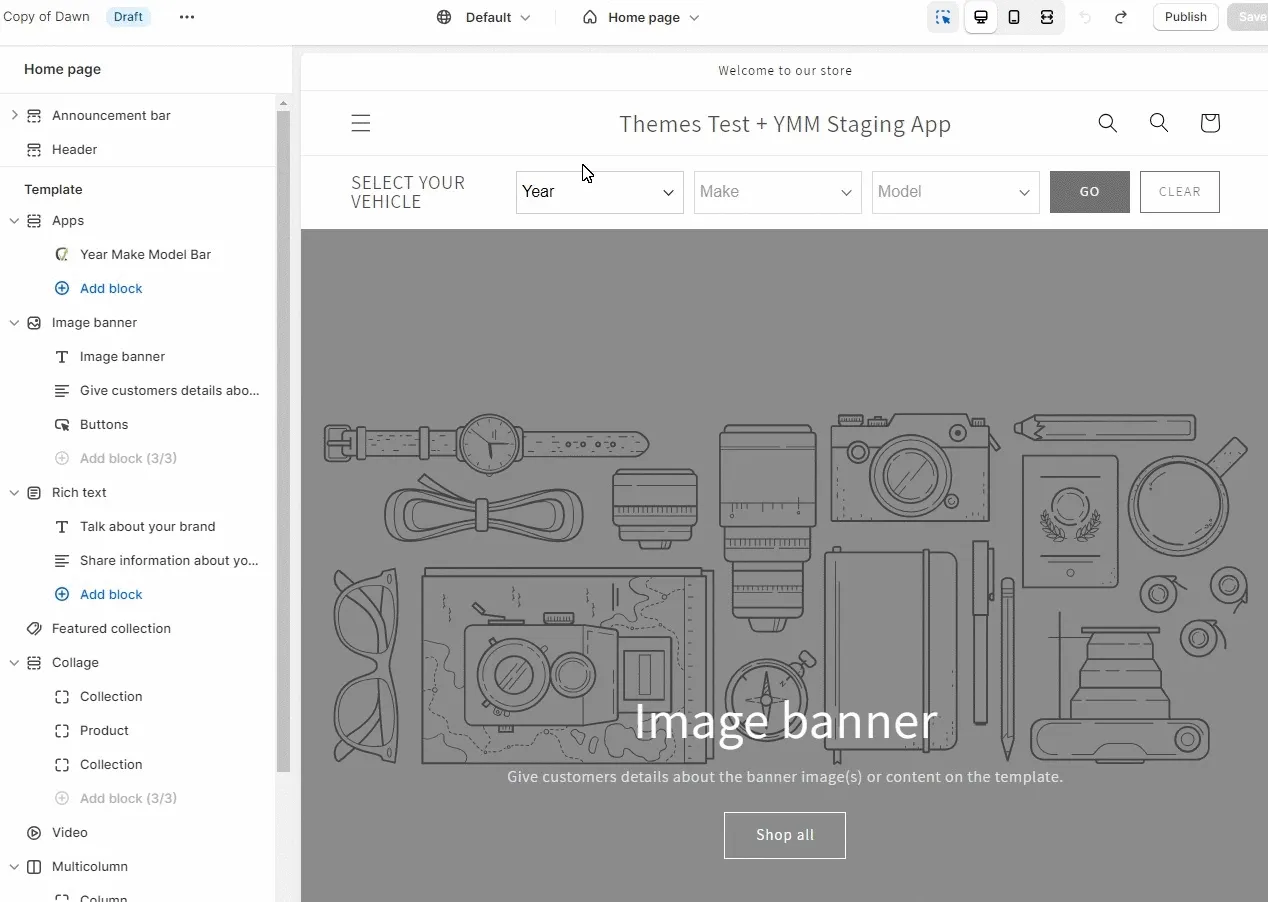Expand the Announcement bar section
The height and width of the screenshot is (902, 1268).
point(14,115)
